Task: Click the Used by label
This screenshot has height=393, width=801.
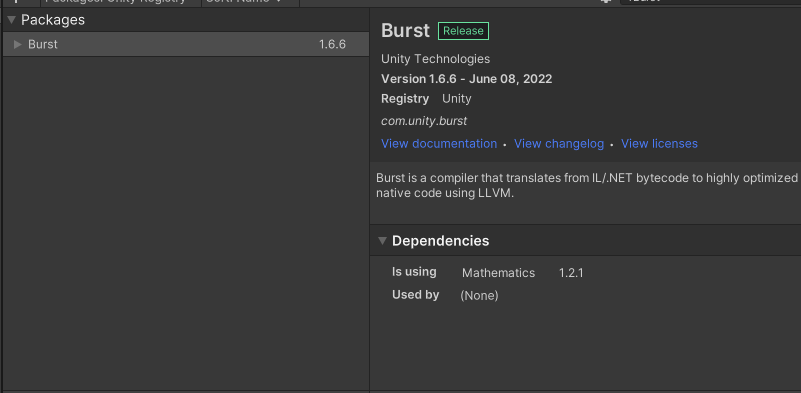Action: click(415, 295)
